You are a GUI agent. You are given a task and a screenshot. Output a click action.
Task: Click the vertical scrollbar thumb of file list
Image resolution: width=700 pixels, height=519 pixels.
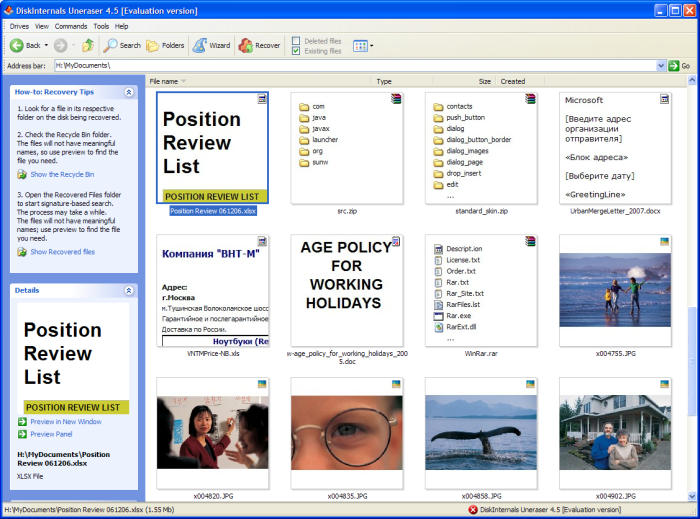coord(692,361)
